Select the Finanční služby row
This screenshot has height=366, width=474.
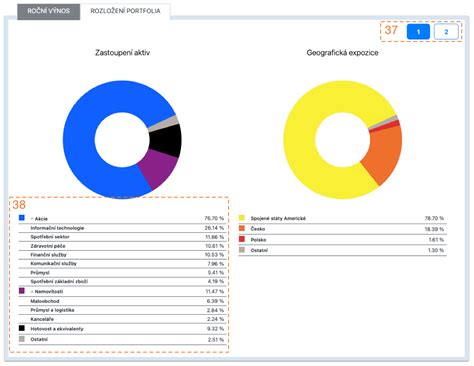click(x=122, y=255)
